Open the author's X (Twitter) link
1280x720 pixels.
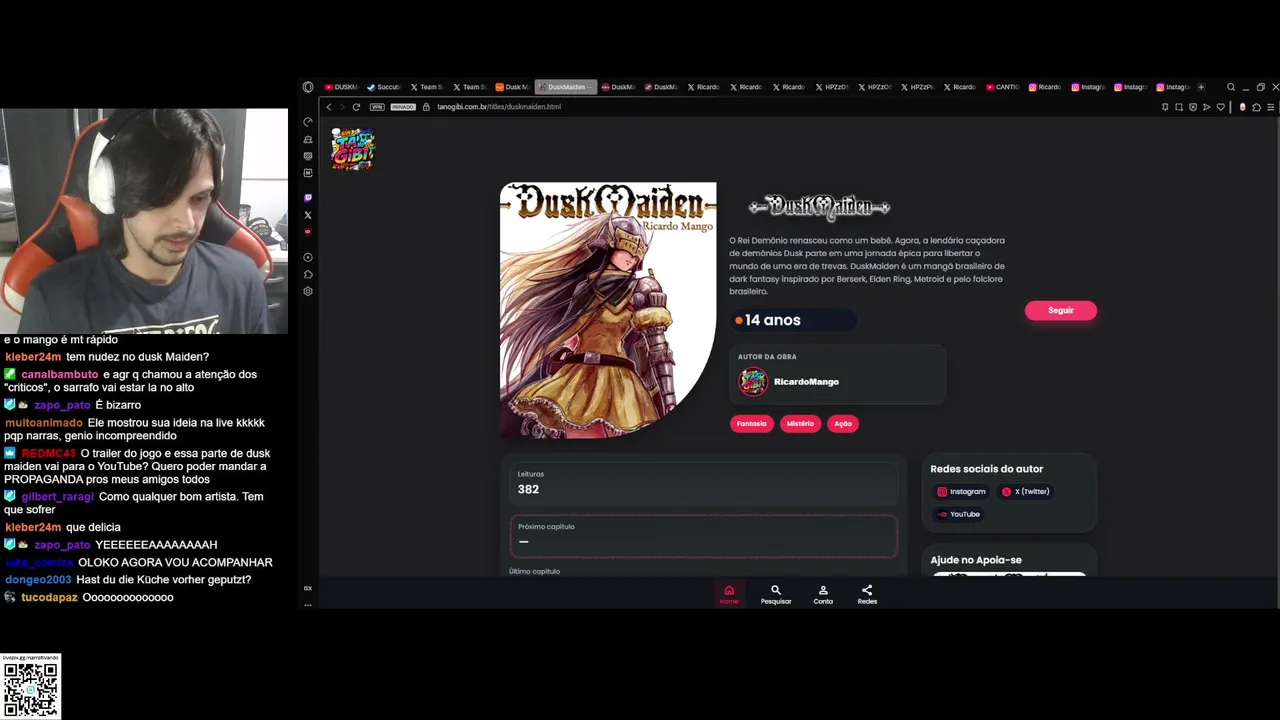click(1026, 492)
